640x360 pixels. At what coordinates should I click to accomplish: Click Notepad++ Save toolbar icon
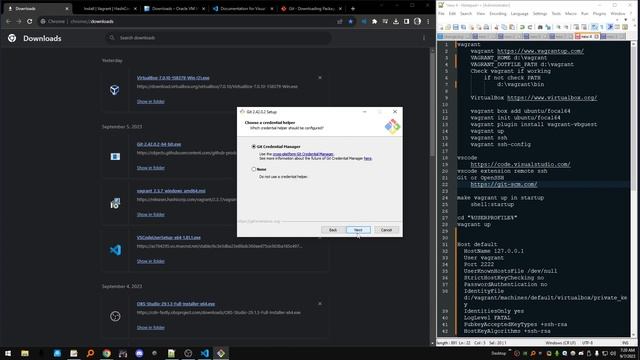pos(456,27)
